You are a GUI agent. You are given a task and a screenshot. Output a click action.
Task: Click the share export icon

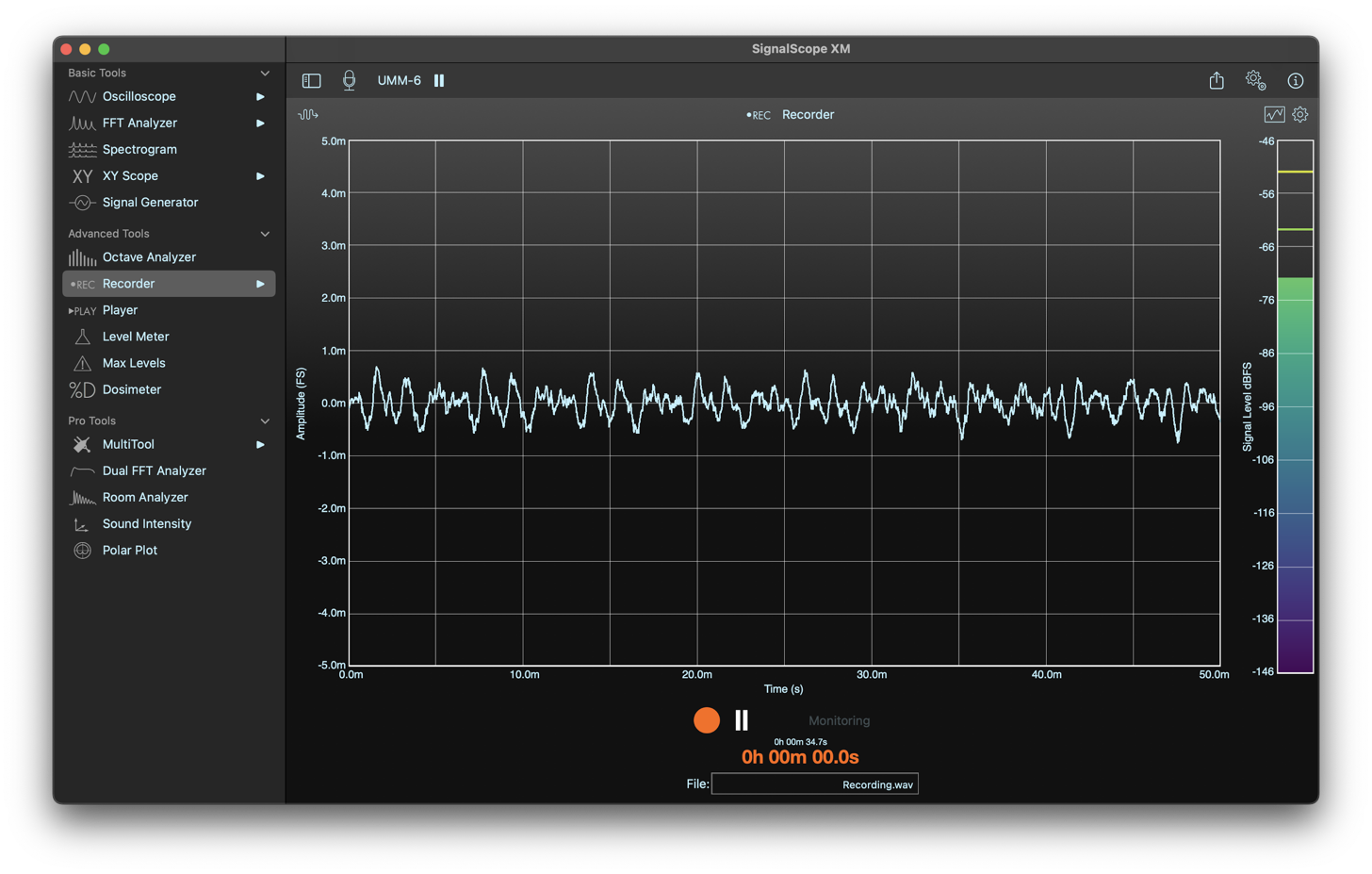(1217, 80)
